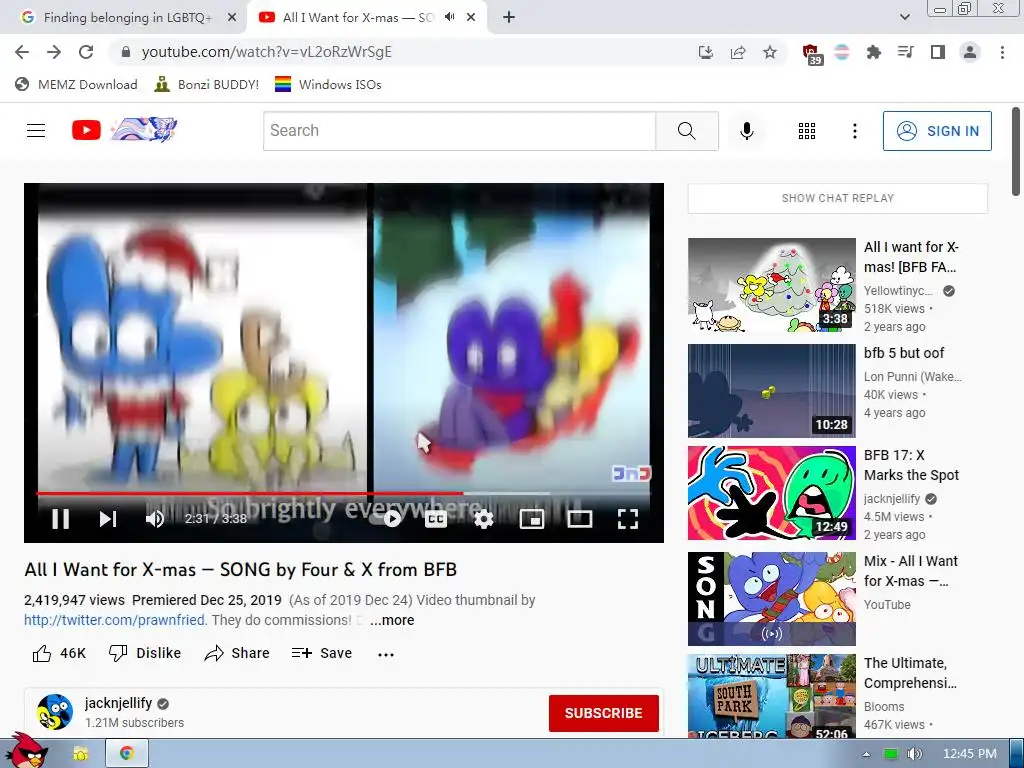Toggle closed captions CC button
The width and height of the screenshot is (1024, 768).
click(436, 519)
